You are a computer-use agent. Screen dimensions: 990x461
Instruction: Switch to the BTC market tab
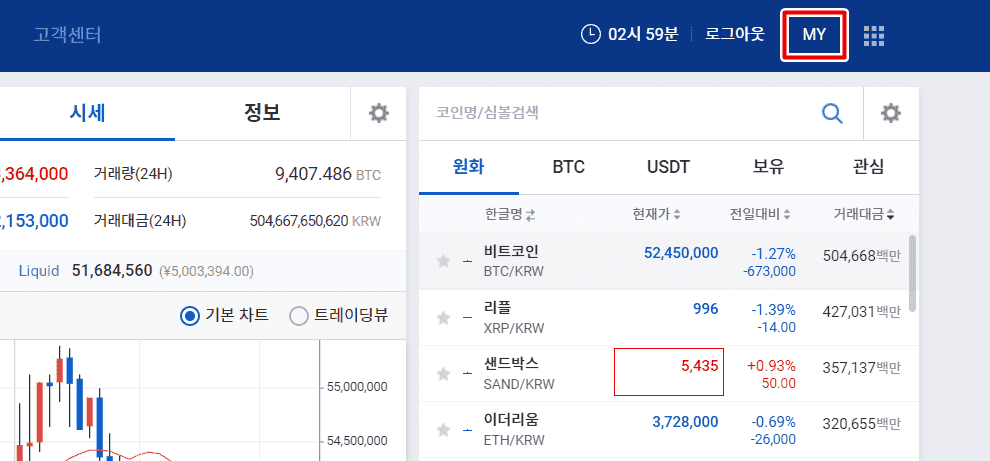(x=568, y=167)
